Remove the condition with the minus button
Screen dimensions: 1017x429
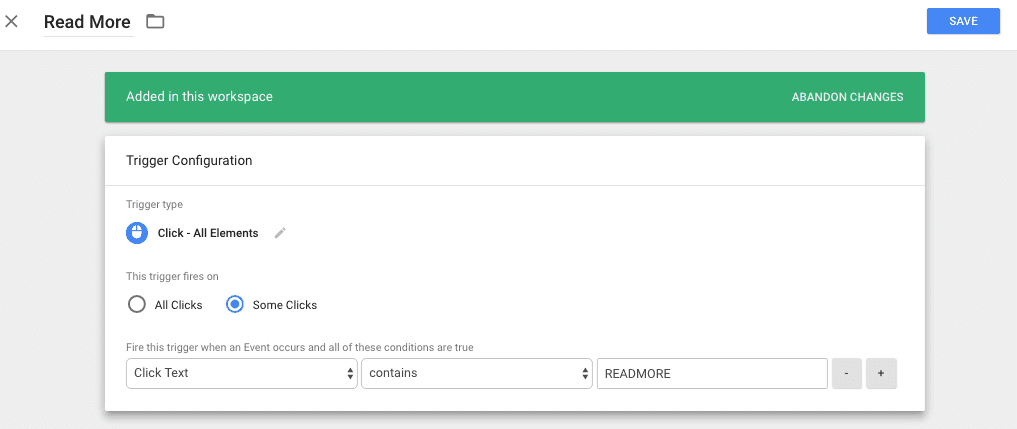tap(846, 373)
